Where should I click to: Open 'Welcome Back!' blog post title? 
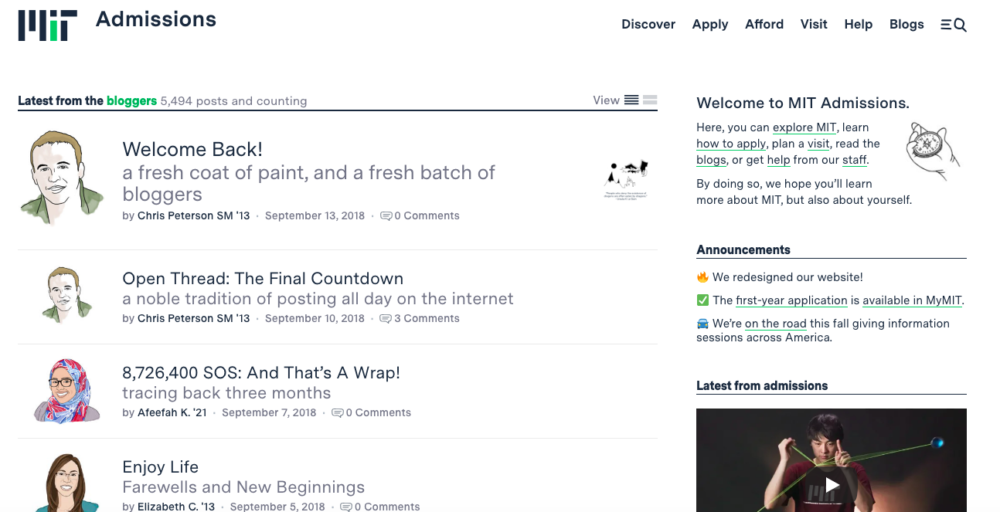[x=192, y=149]
